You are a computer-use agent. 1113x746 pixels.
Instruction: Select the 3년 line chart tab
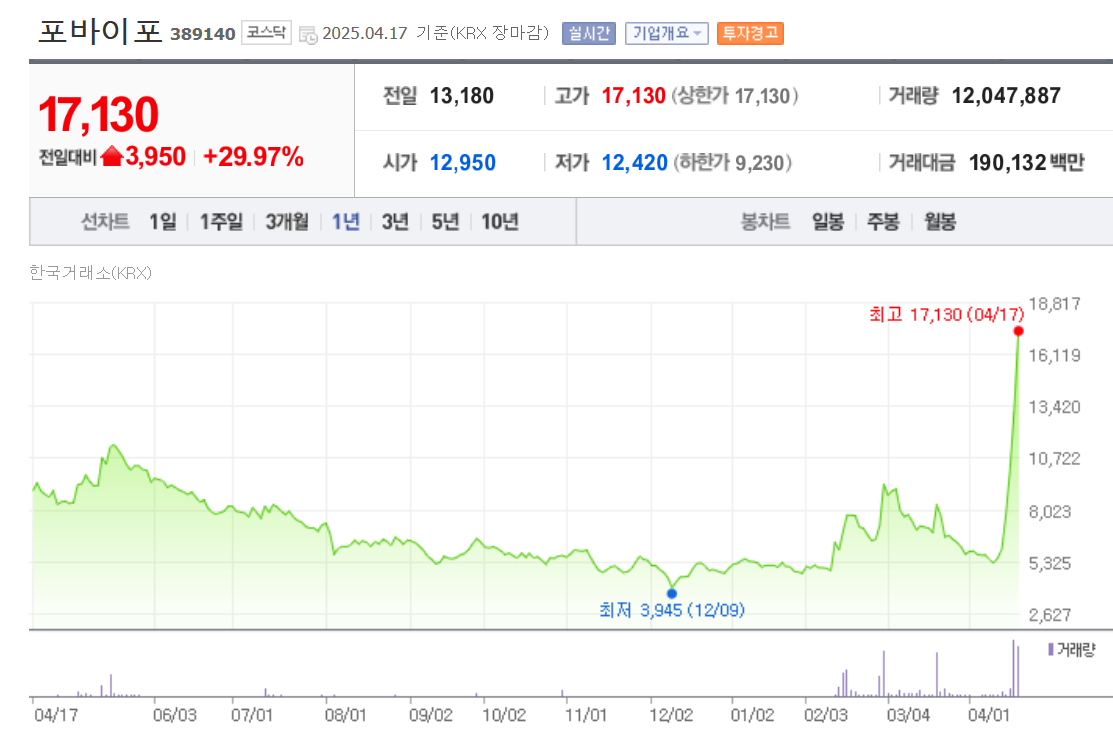tap(395, 221)
